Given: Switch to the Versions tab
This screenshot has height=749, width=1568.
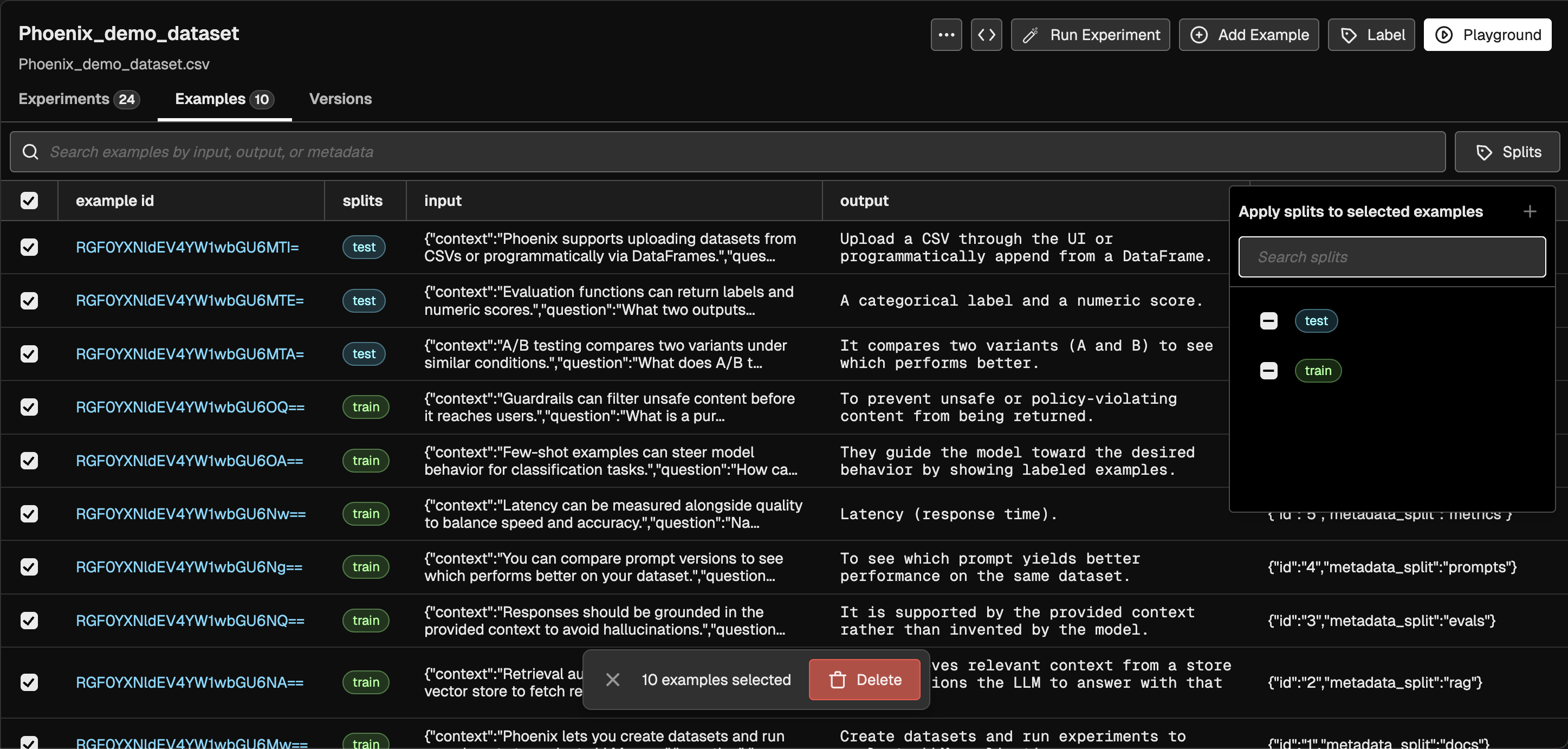Looking at the screenshot, I should pyautogui.click(x=340, y=99).
